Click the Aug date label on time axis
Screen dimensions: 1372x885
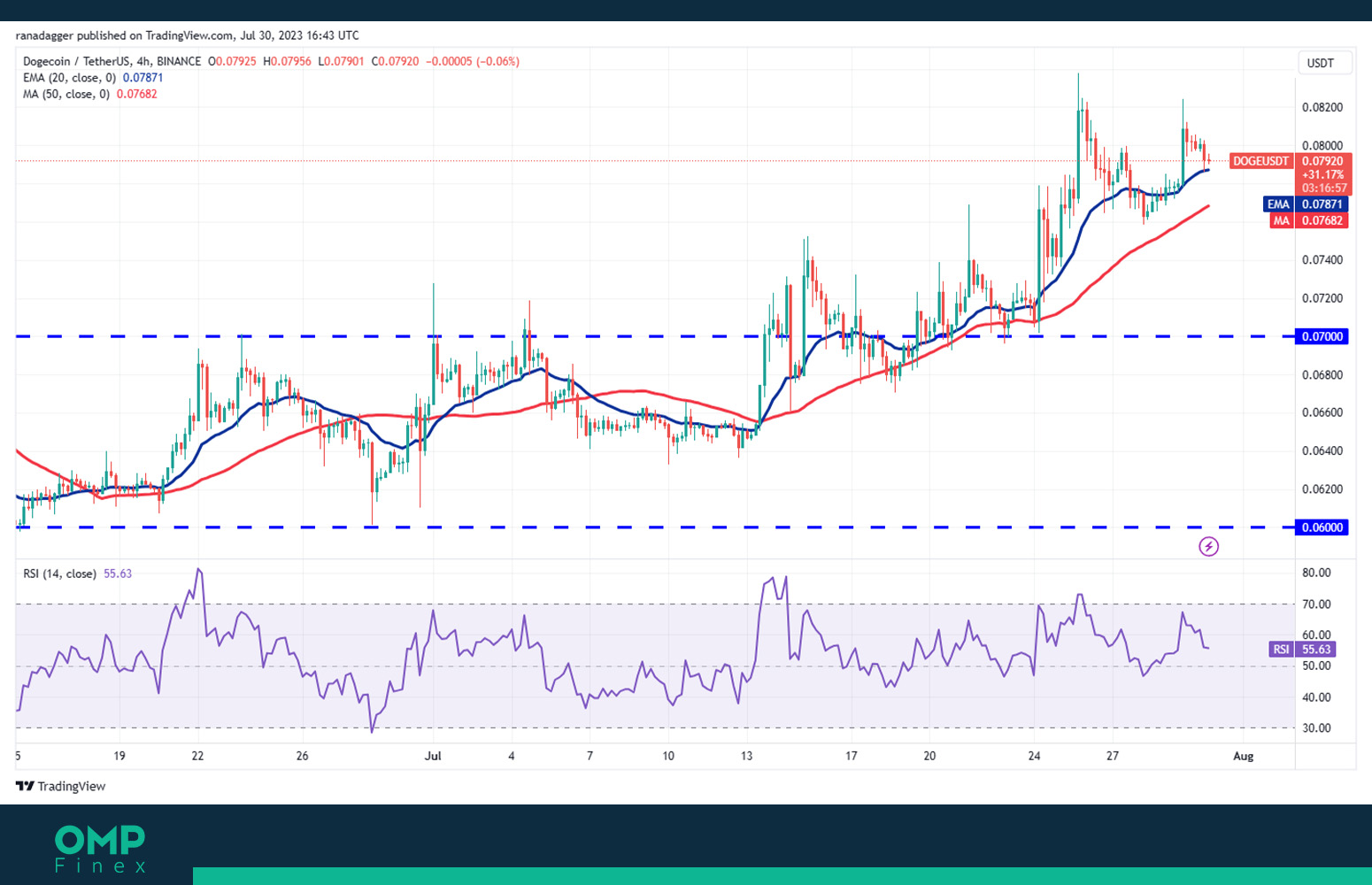[x=1244, y=756]
